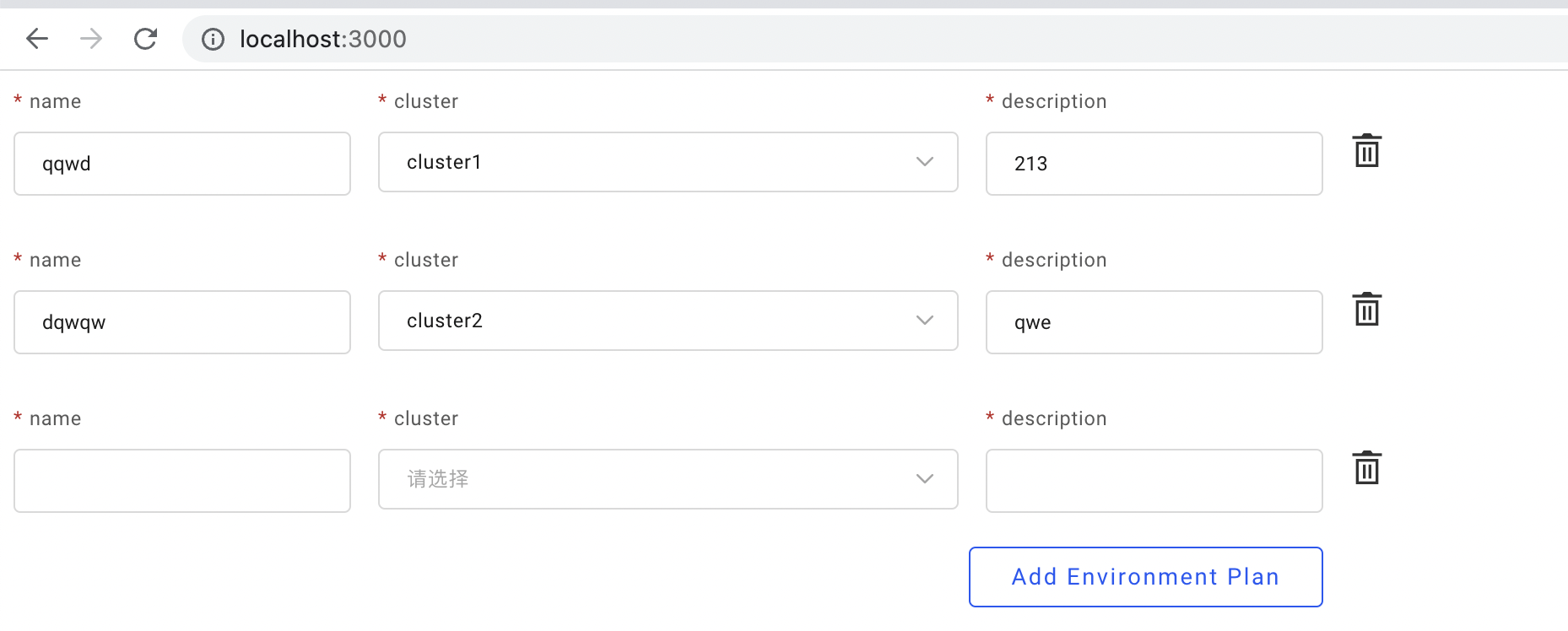Viewport: 1568px width, 631px height.
Task: Select the description field containing 213
Action: [1153, 164]
